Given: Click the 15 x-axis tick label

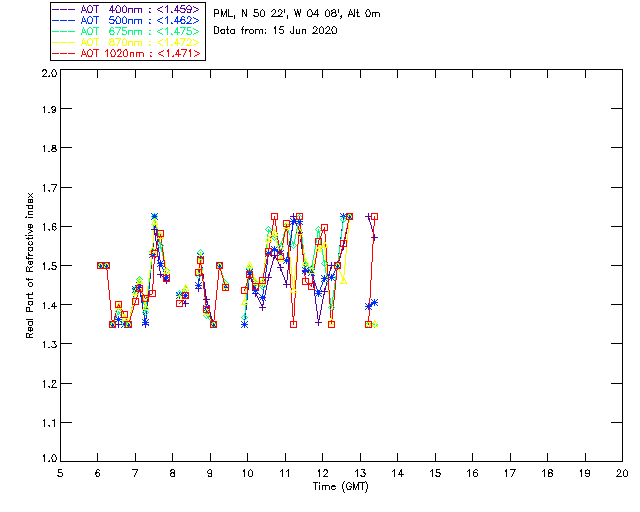Looking at the screenshot, I should (435, 473).
